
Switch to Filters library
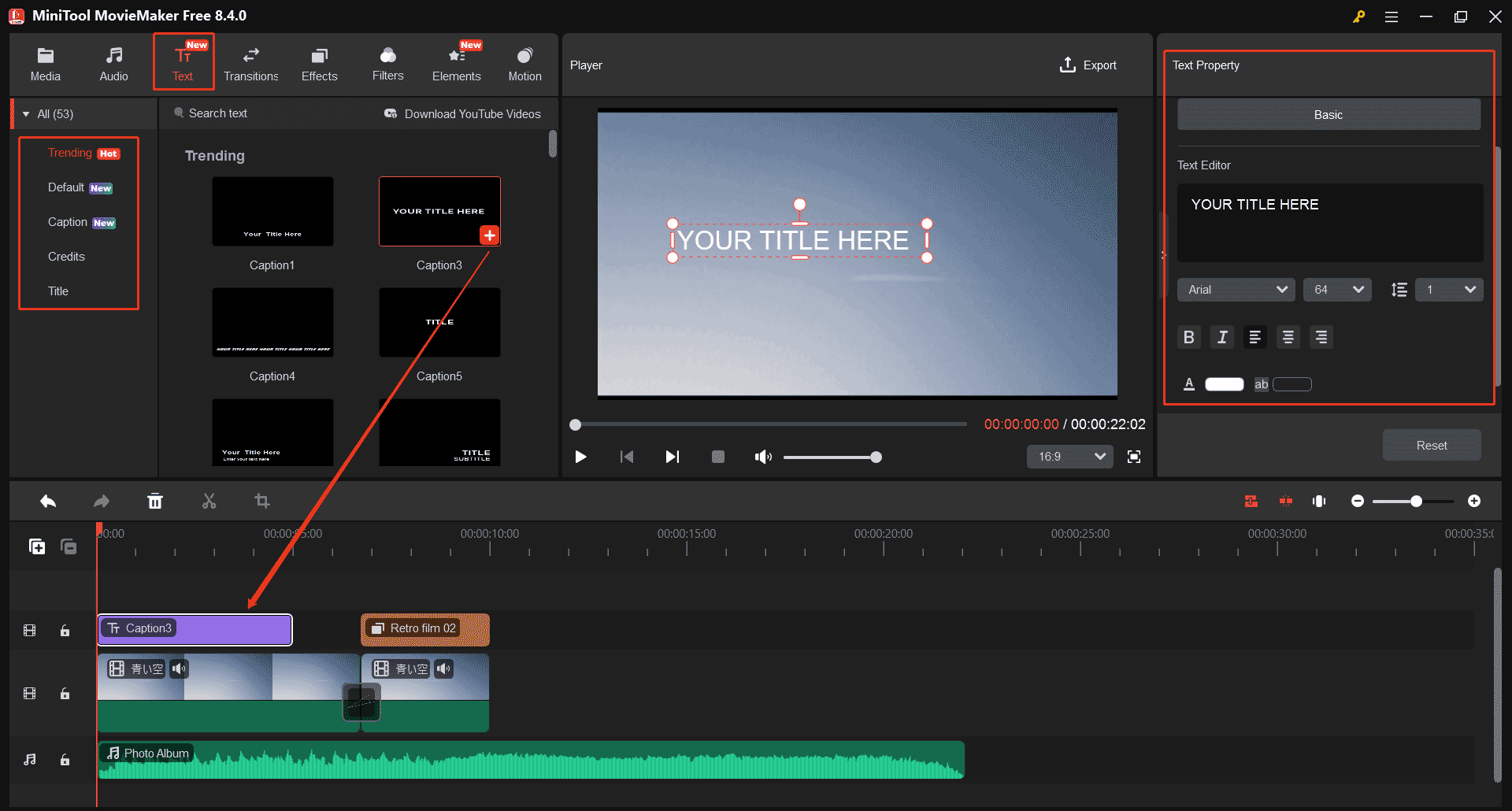(387, 63)
